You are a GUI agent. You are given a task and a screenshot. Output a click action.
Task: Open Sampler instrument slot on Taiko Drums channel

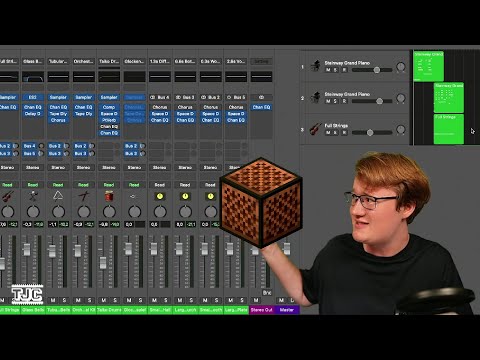[109, 97]
